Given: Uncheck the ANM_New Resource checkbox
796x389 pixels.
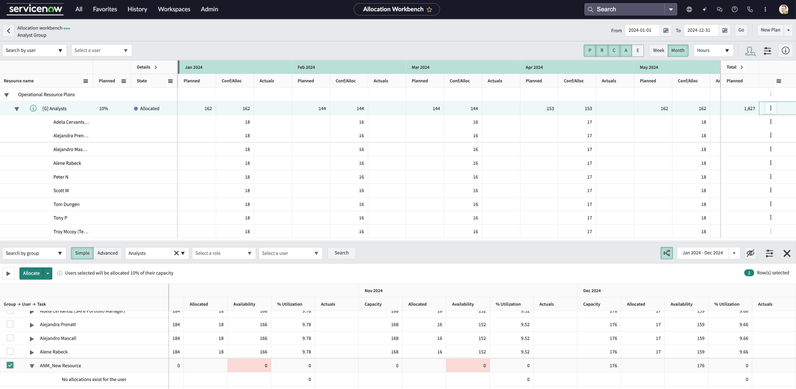Looking at the screenshot, I should point(10,365).
